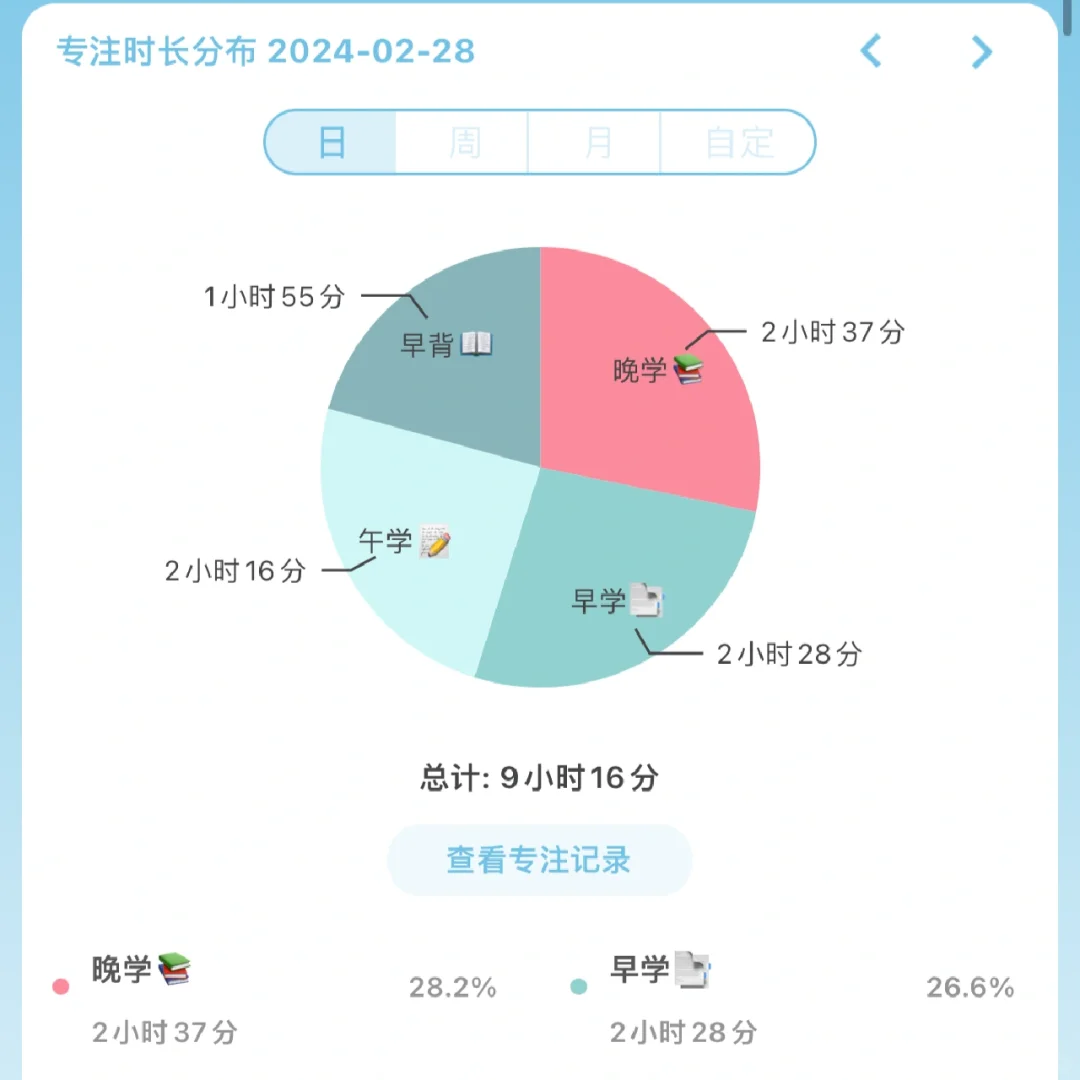The image size is (1080, 1080).
Task: Click the teal 早学 legend color dot
Action: point(578,987)
